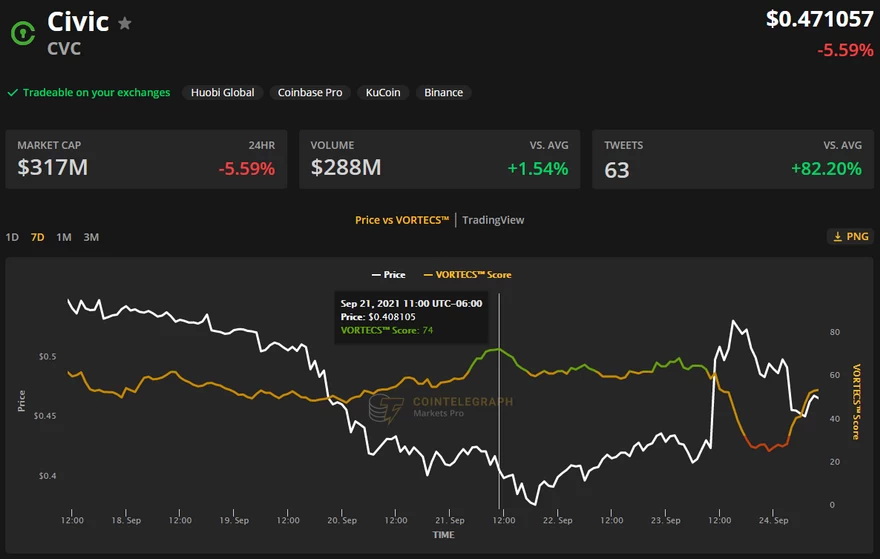Click the chart crosshair line at Sep 21 11:00
The height and width of the screenshot is (559, 880).
(499, 401)
